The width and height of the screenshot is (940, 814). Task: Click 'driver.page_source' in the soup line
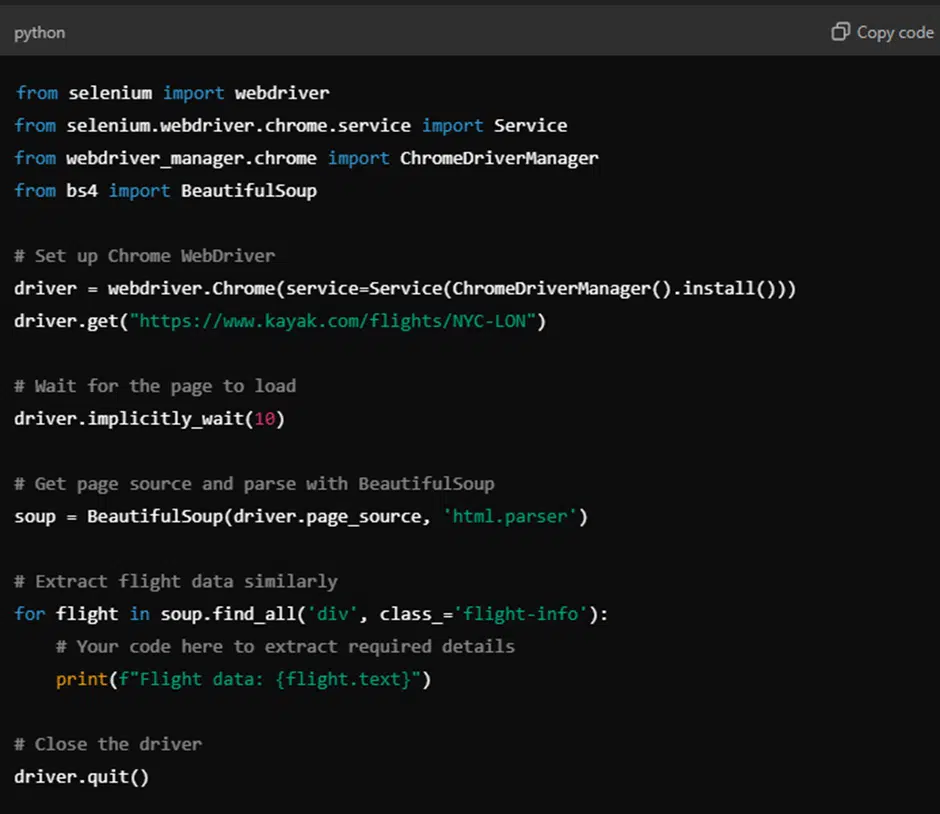click(x=327, y=516)
